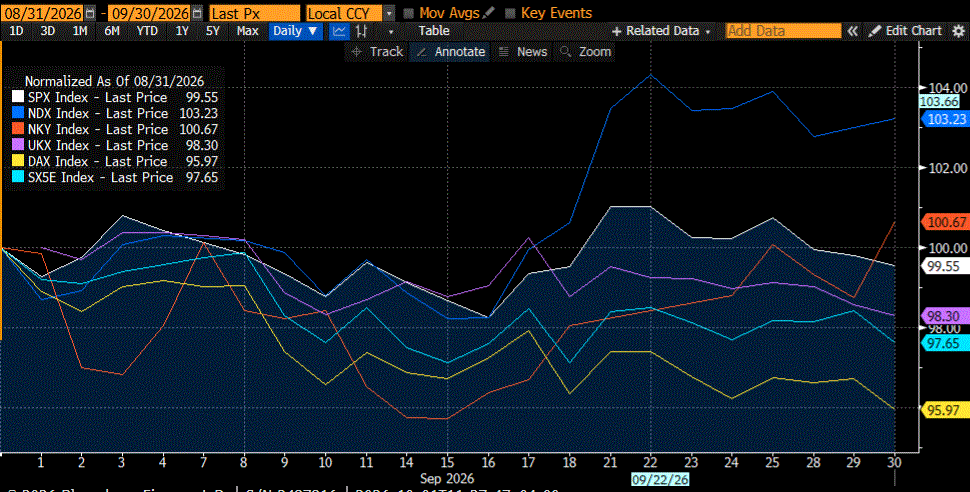Activate the Annotate drawing tool

click(x=451, y=52)
